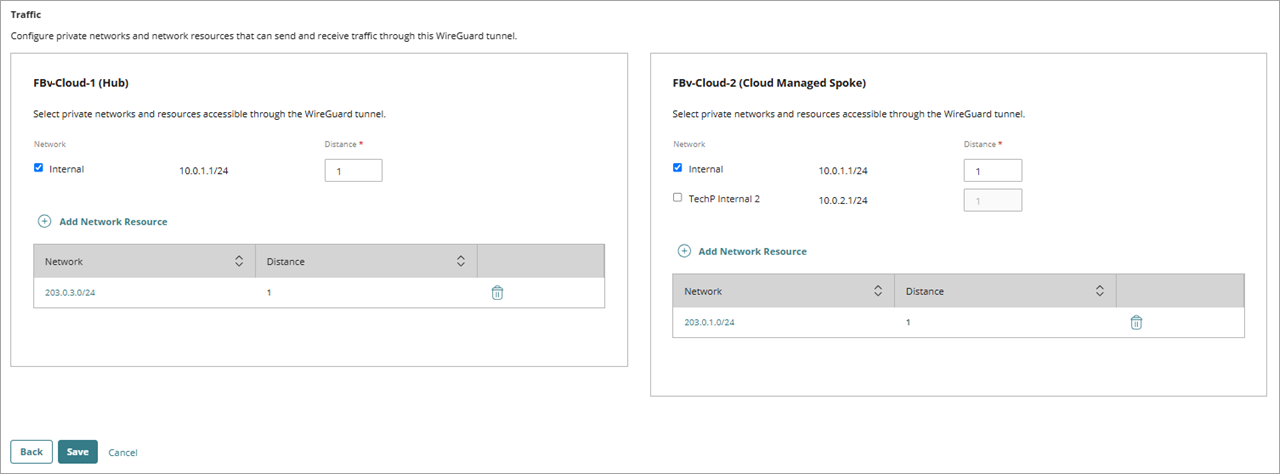Click Add Network Resource text under Hub
Screen dimensions: 1280x474
113,222
